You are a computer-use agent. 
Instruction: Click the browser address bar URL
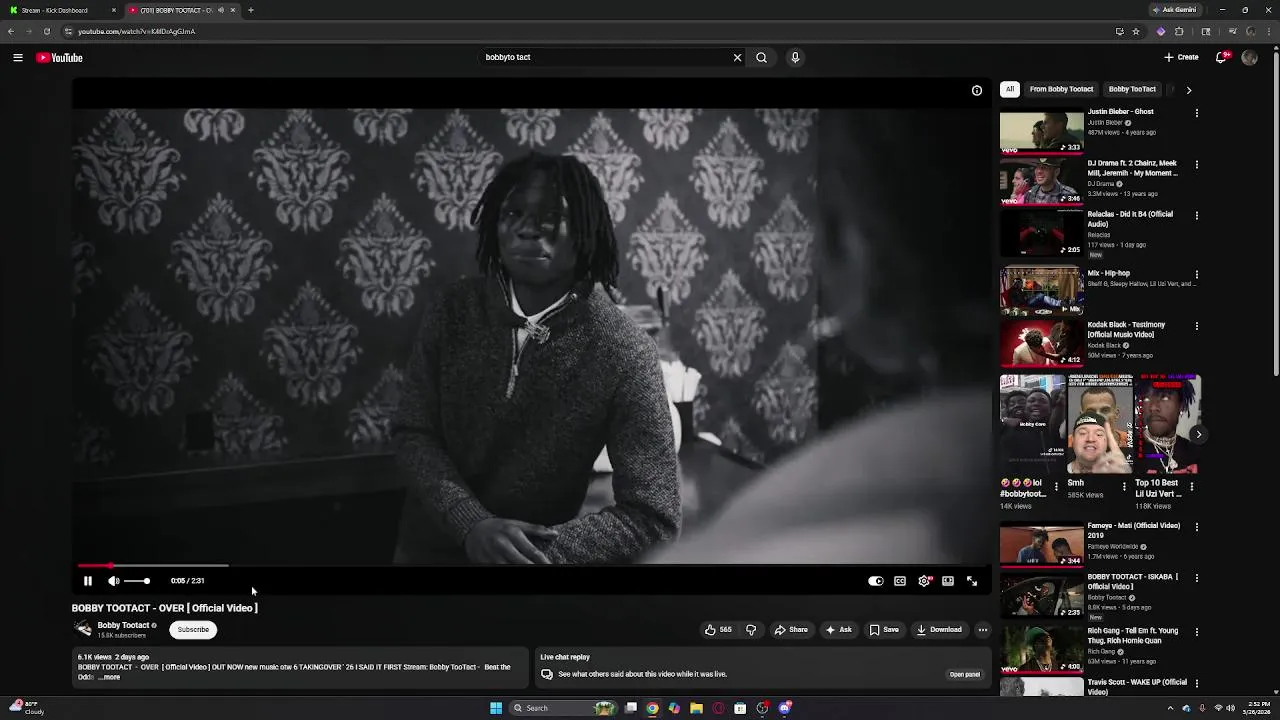[137, 31]
